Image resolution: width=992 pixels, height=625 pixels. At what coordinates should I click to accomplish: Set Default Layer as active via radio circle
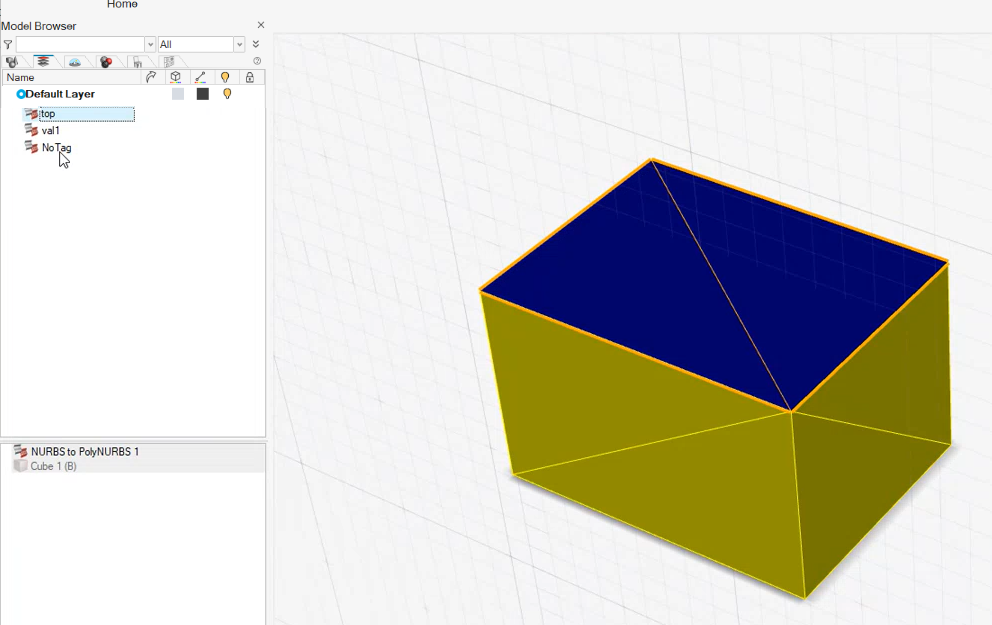point(21,94)
